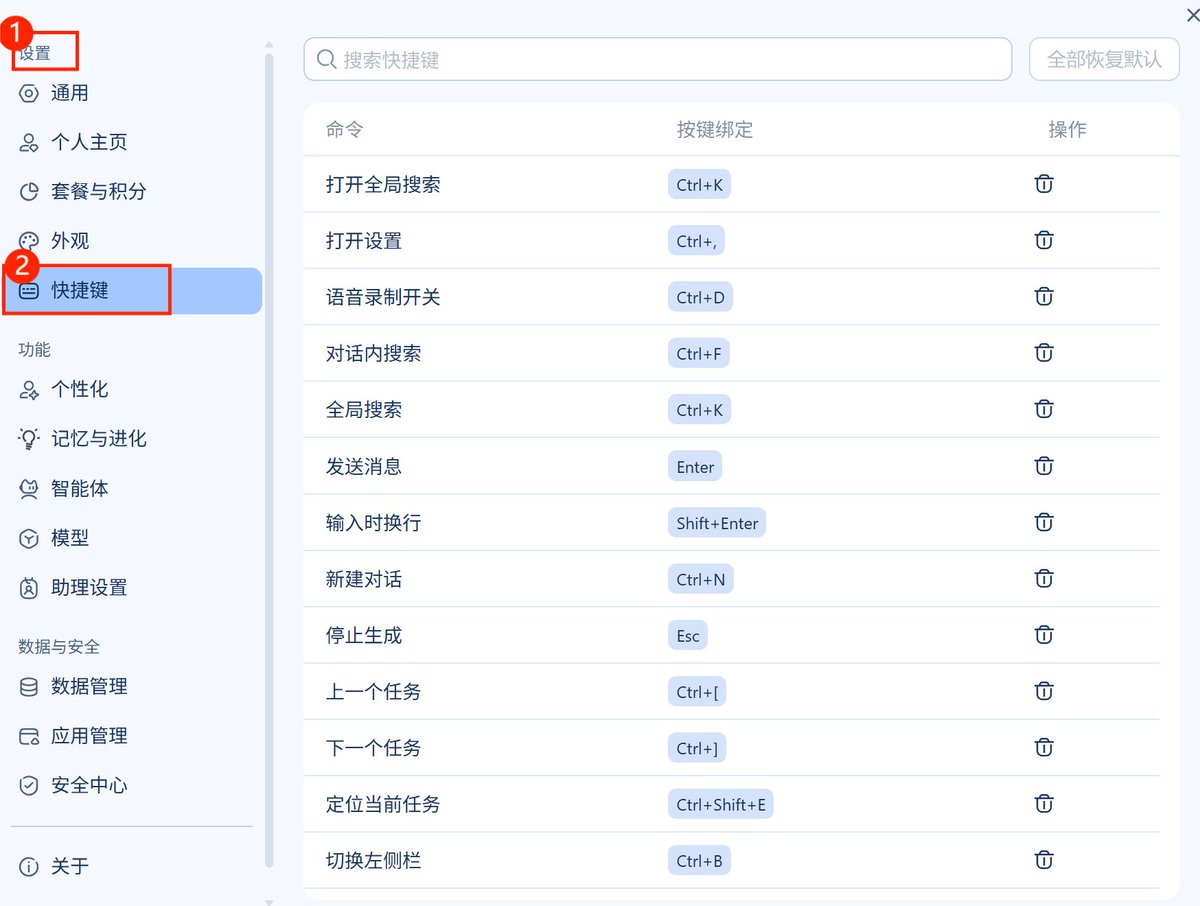The height and width of the screenshot is (906, 1200).
Task: Edit the Ctrl+, key binding for 打开设置
Action: tap(697, 241)
